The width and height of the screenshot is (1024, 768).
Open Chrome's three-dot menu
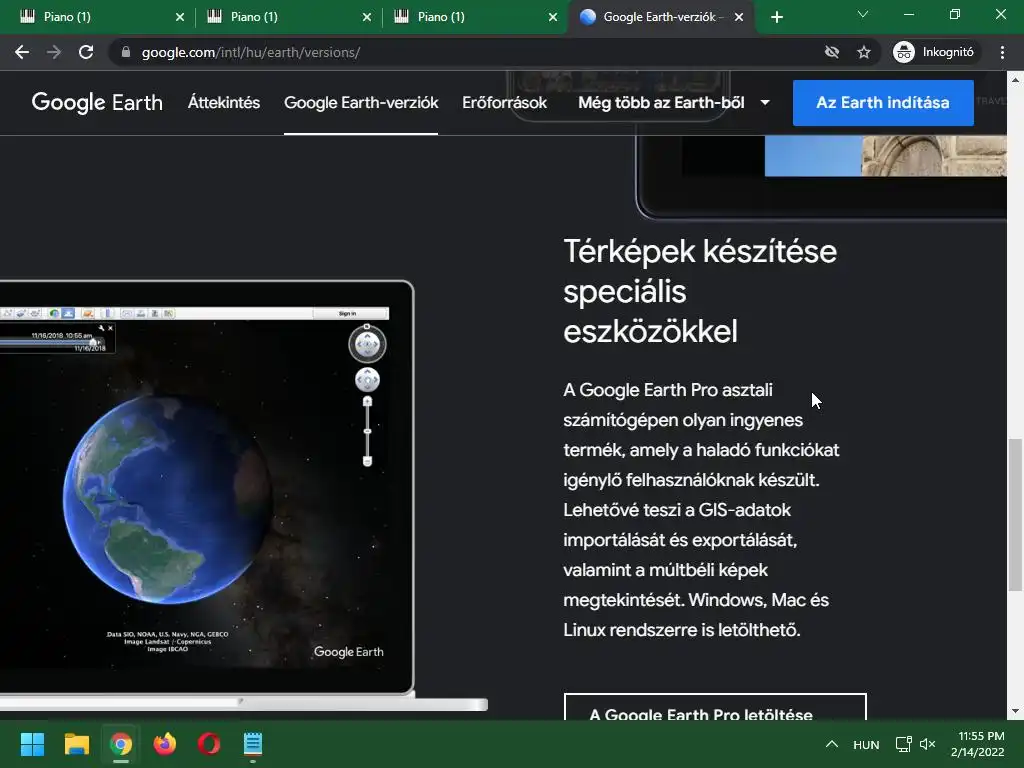coord(1002,52)
